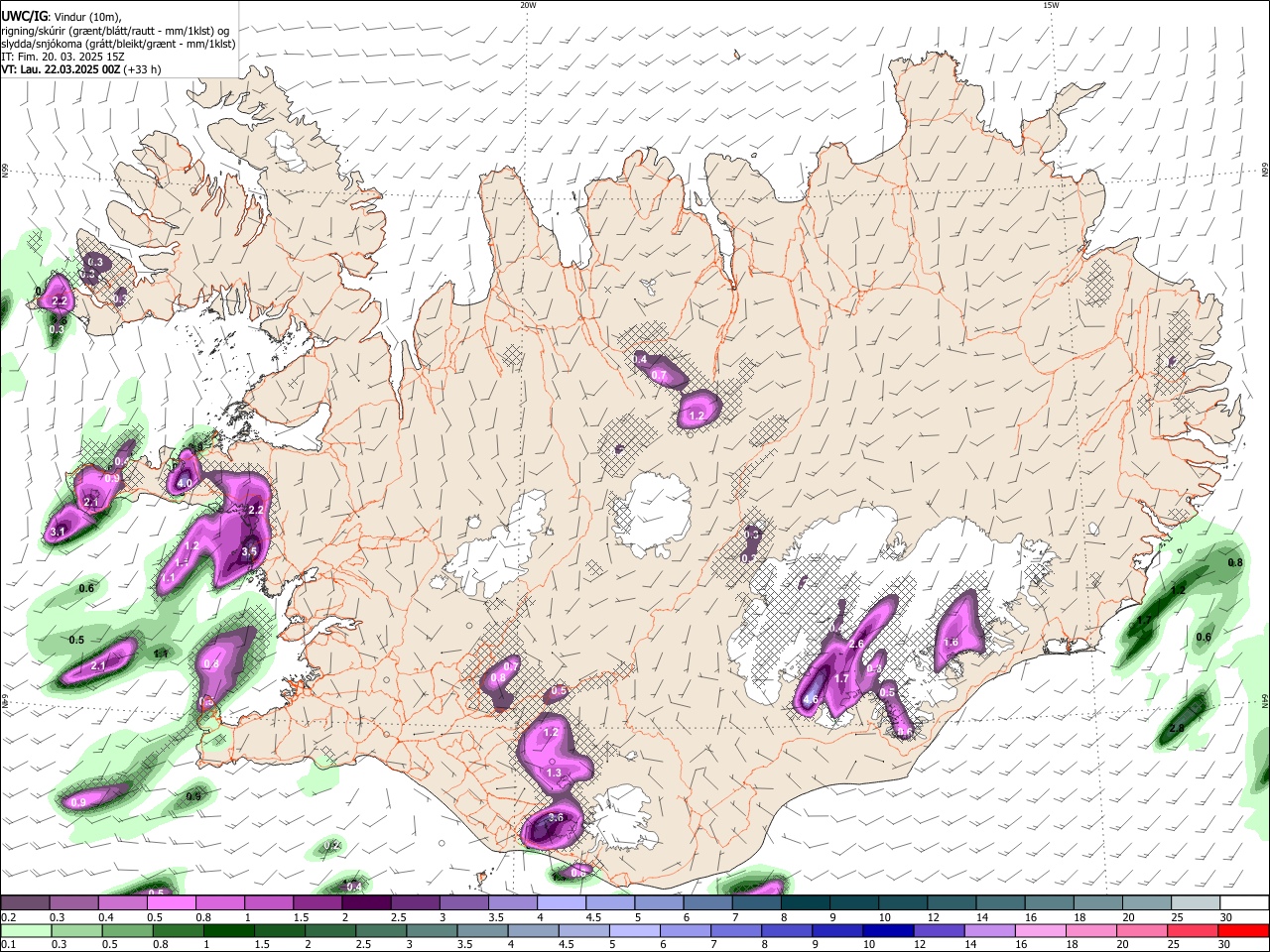Click bright red rain swatch after 30
This screenshot has width=1270, height=952.
(1242, 931)
